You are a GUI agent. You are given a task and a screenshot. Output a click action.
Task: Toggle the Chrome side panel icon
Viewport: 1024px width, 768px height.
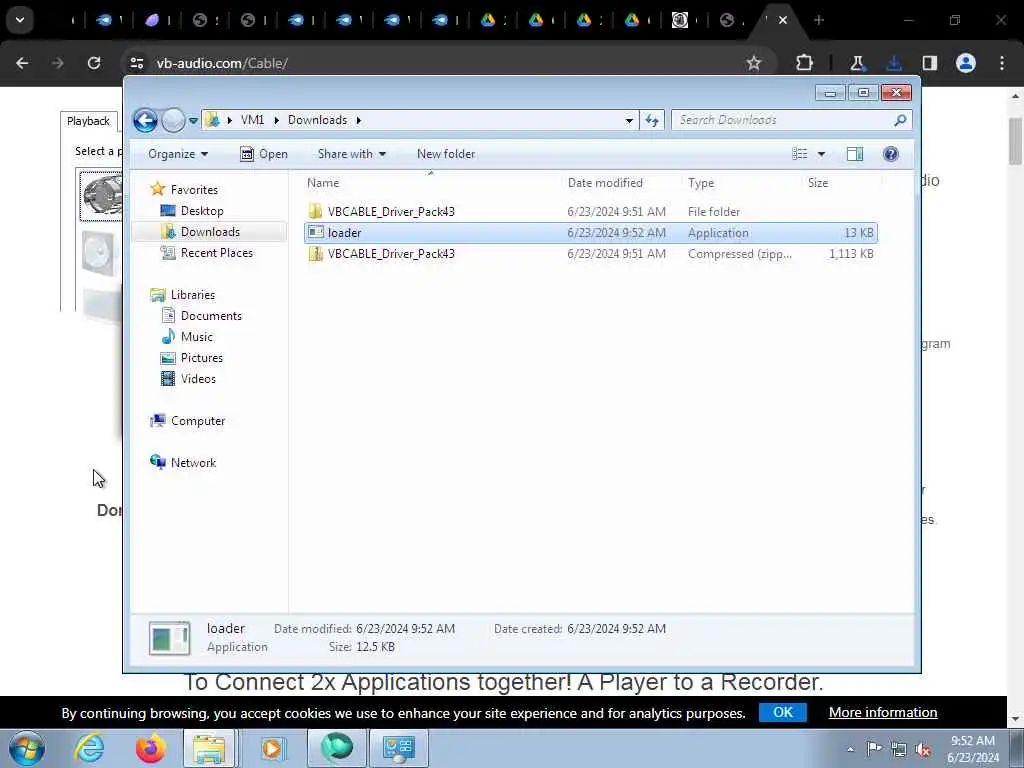point(929,63)
